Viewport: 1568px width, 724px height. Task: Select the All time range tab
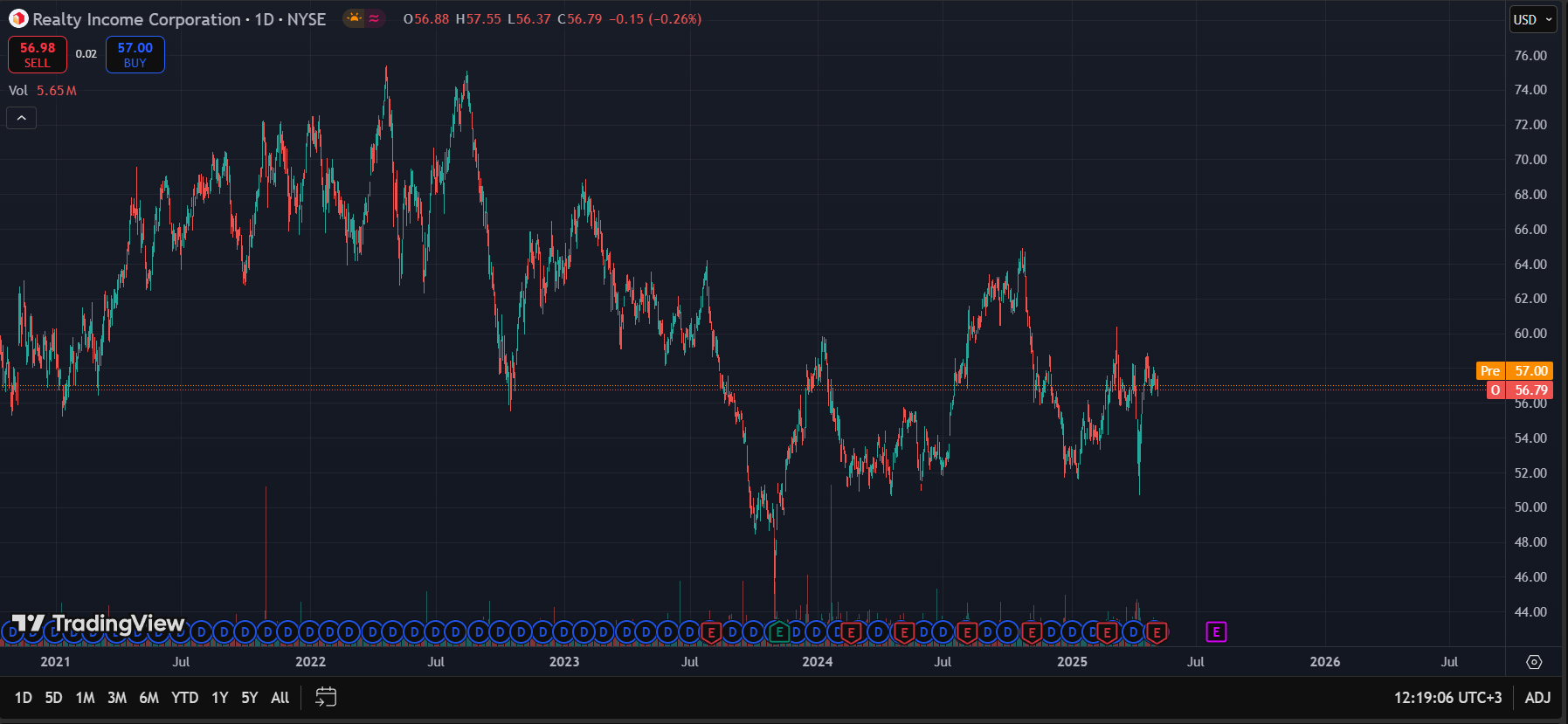point(280,698)
